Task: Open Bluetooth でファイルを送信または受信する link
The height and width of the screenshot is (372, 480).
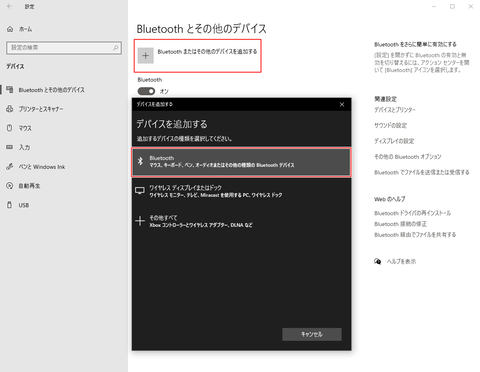Action: coord(422,172)
